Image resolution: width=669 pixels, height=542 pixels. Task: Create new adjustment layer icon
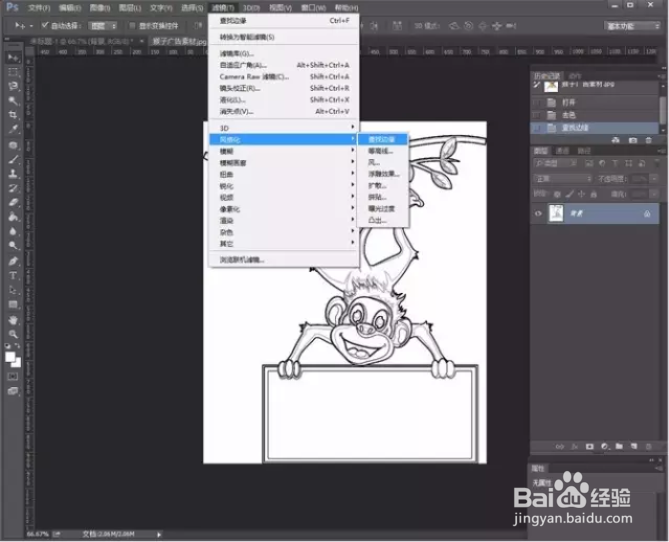605,446
